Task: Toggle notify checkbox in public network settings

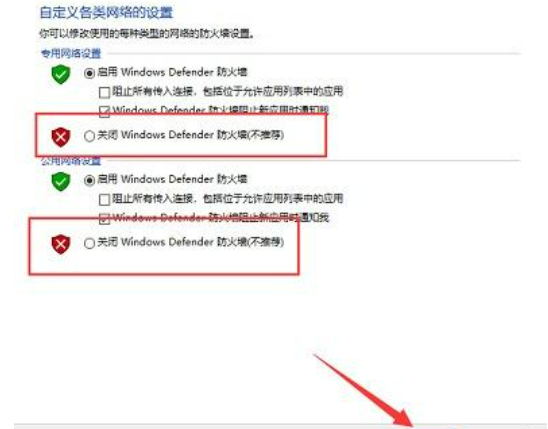Action: (104, 218)
